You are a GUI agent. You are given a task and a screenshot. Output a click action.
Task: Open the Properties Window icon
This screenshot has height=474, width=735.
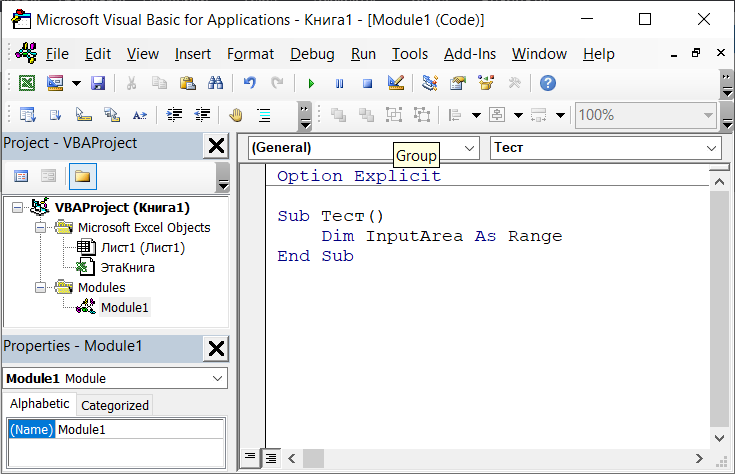458,83
